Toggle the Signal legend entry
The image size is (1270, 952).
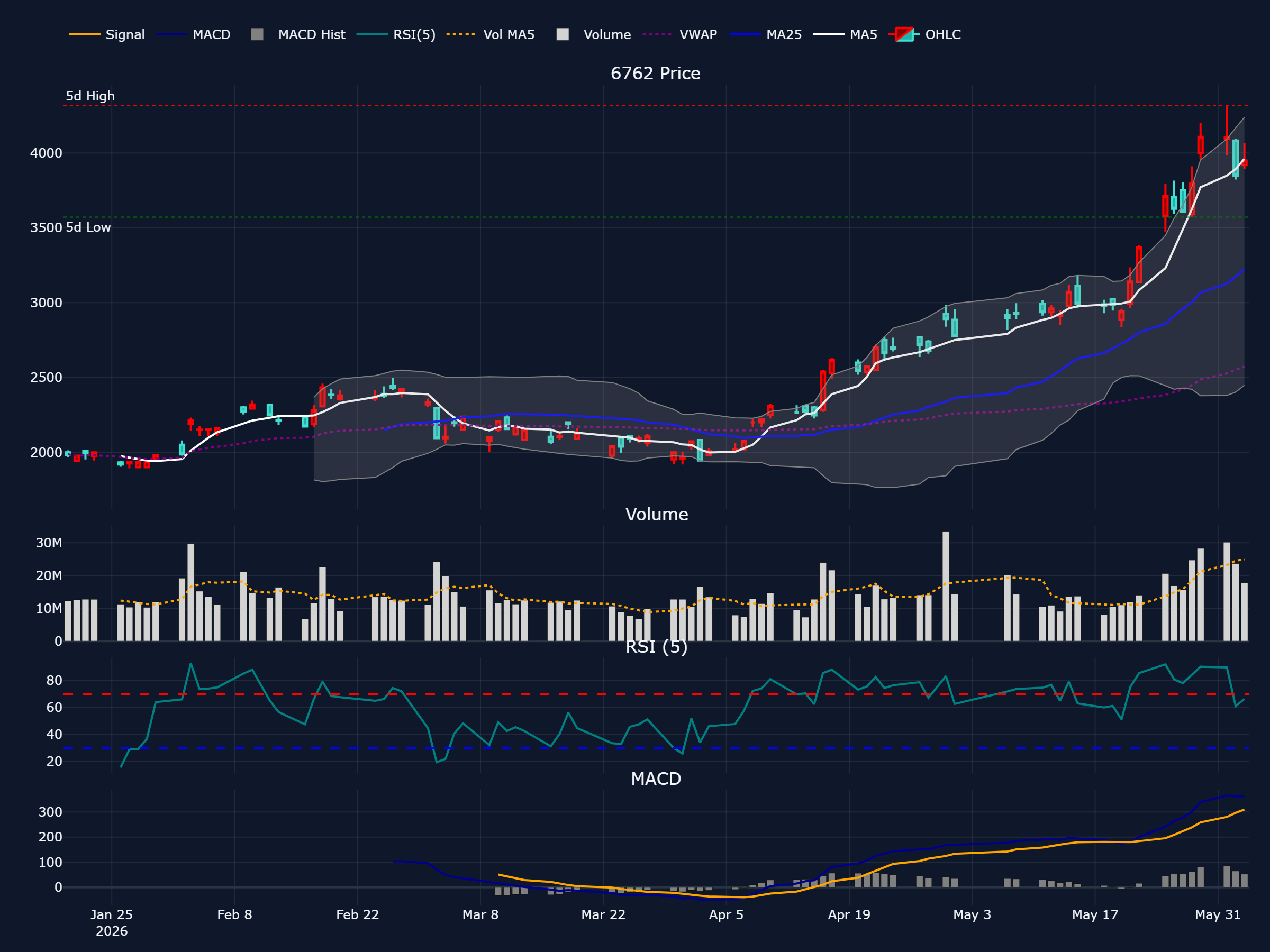click(x=106, y=34)
